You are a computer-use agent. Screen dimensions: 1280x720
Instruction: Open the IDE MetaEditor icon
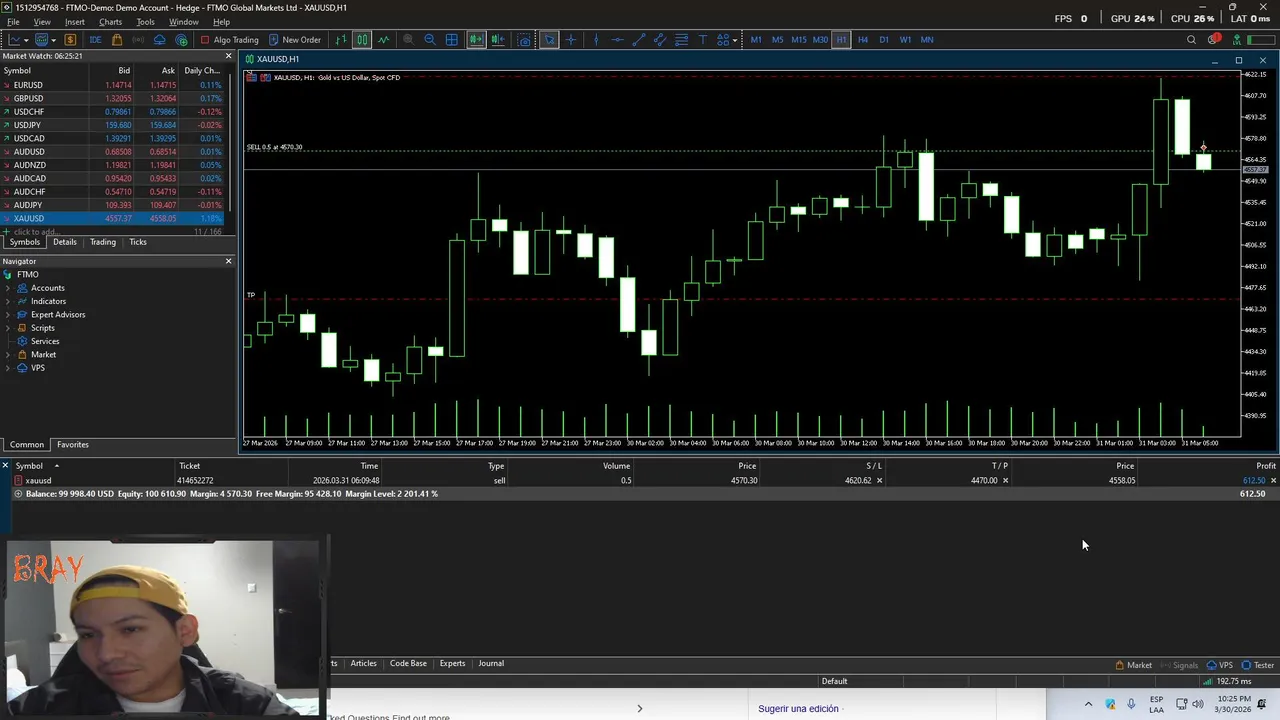point(95,40)
